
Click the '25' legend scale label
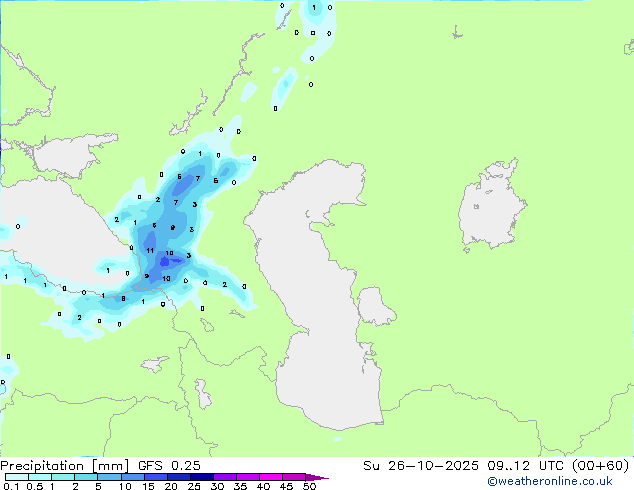(x=194, y=486)
